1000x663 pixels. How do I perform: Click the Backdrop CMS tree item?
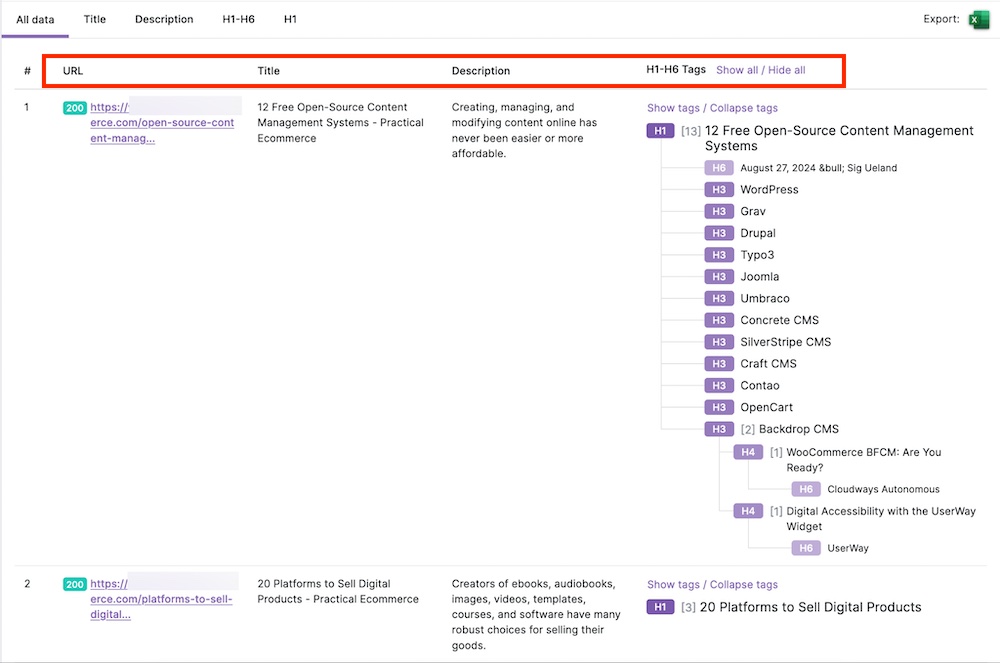(798, 430)
